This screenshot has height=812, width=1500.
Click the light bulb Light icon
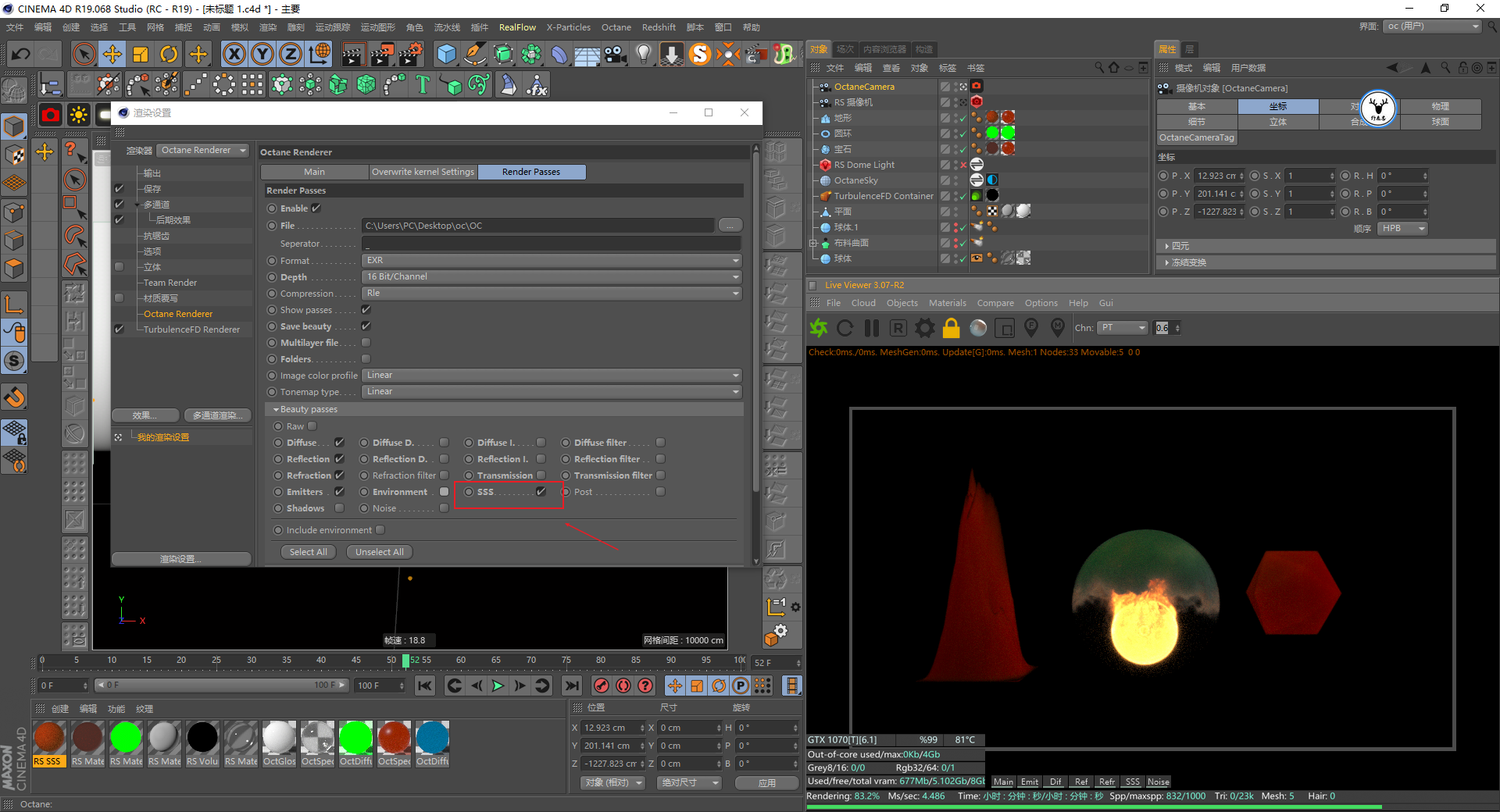(x=643, y=54)
